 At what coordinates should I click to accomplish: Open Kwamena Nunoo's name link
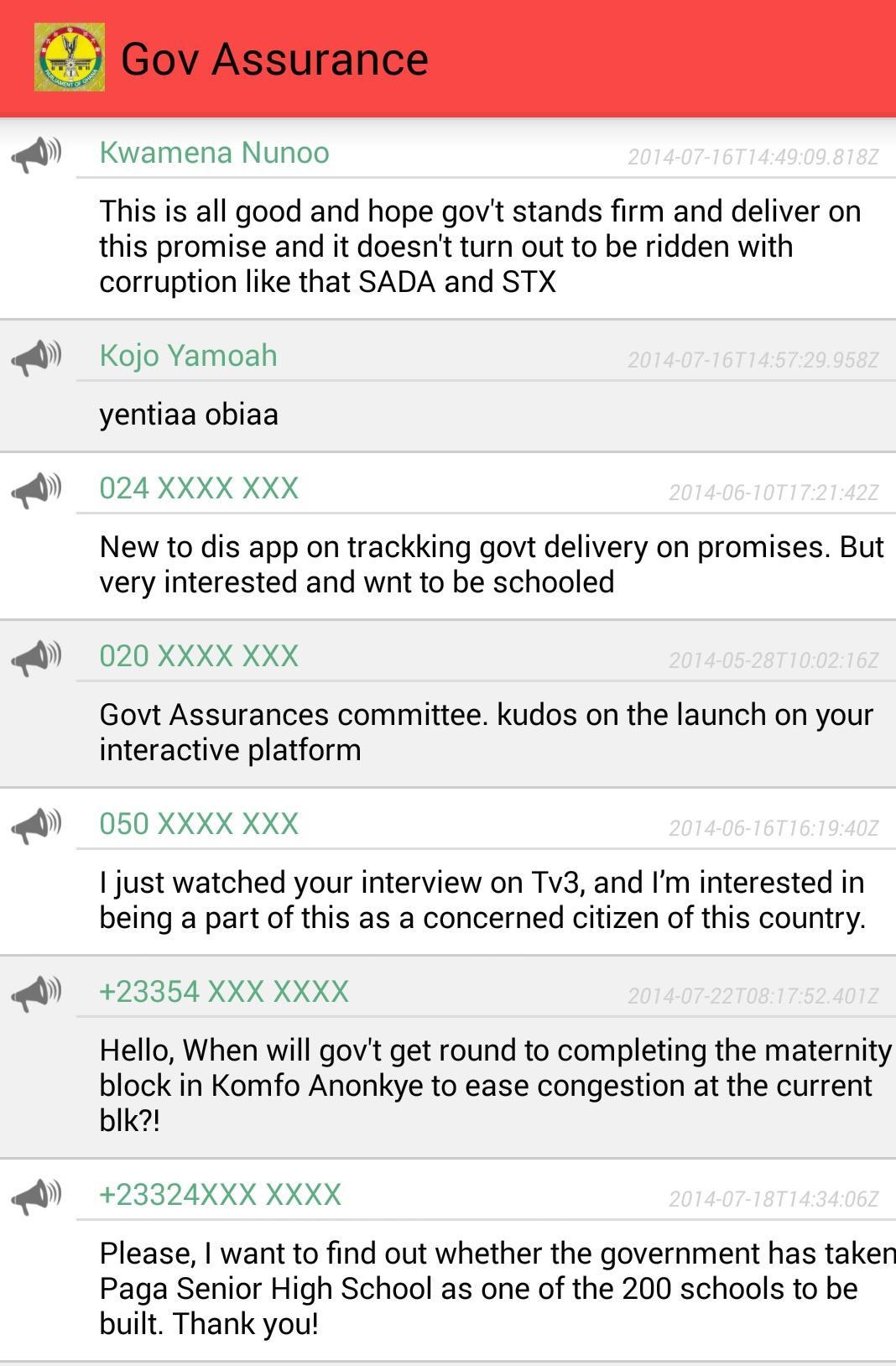tap(214, 153)
